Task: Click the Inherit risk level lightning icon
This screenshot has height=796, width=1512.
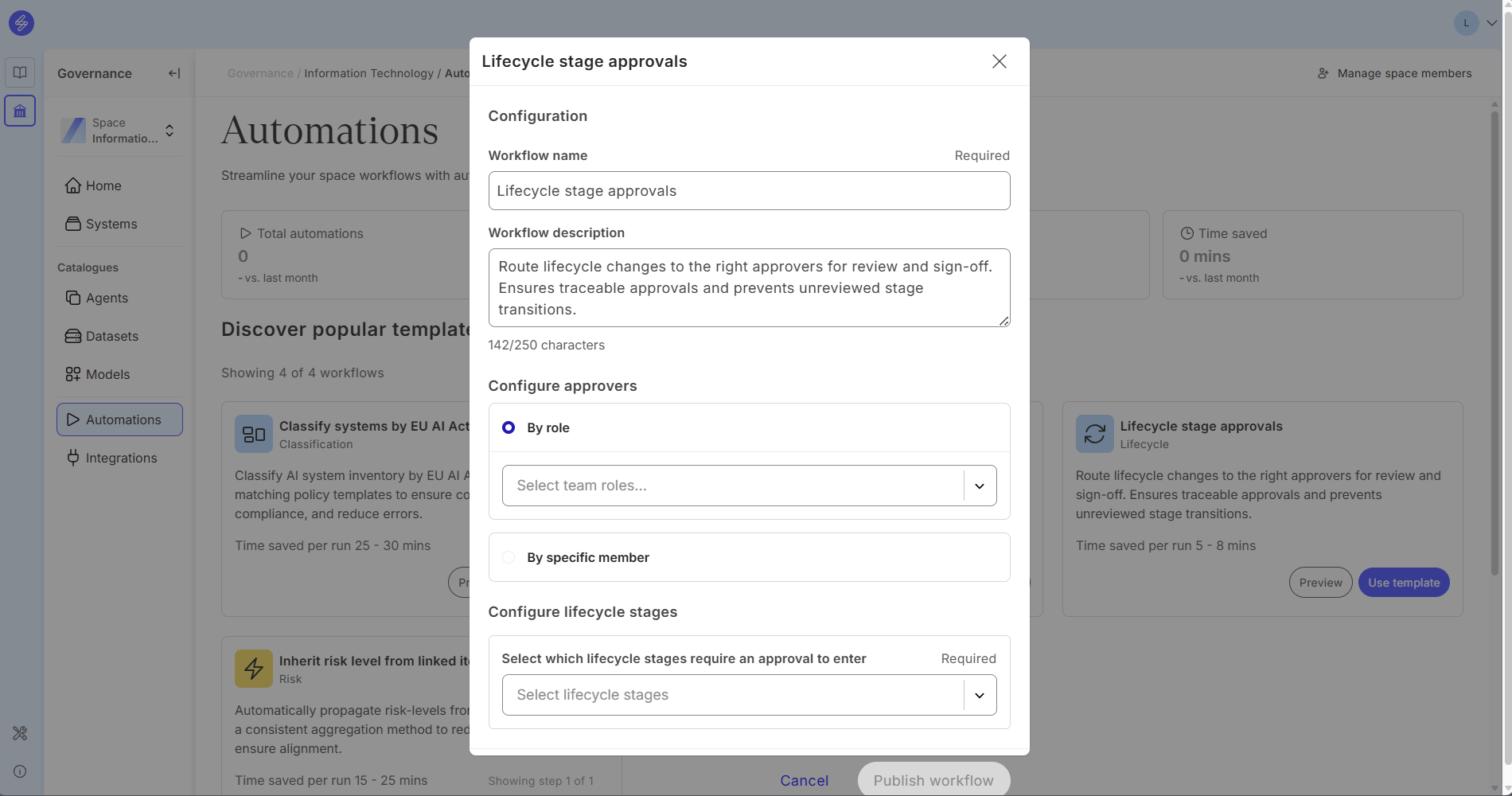Action: (x=253, y=669)
